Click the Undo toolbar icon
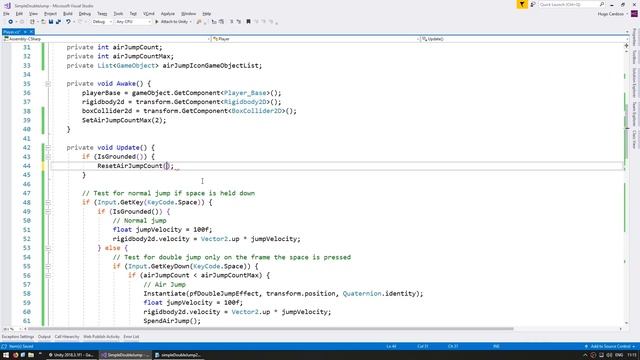 click(68, 22)
